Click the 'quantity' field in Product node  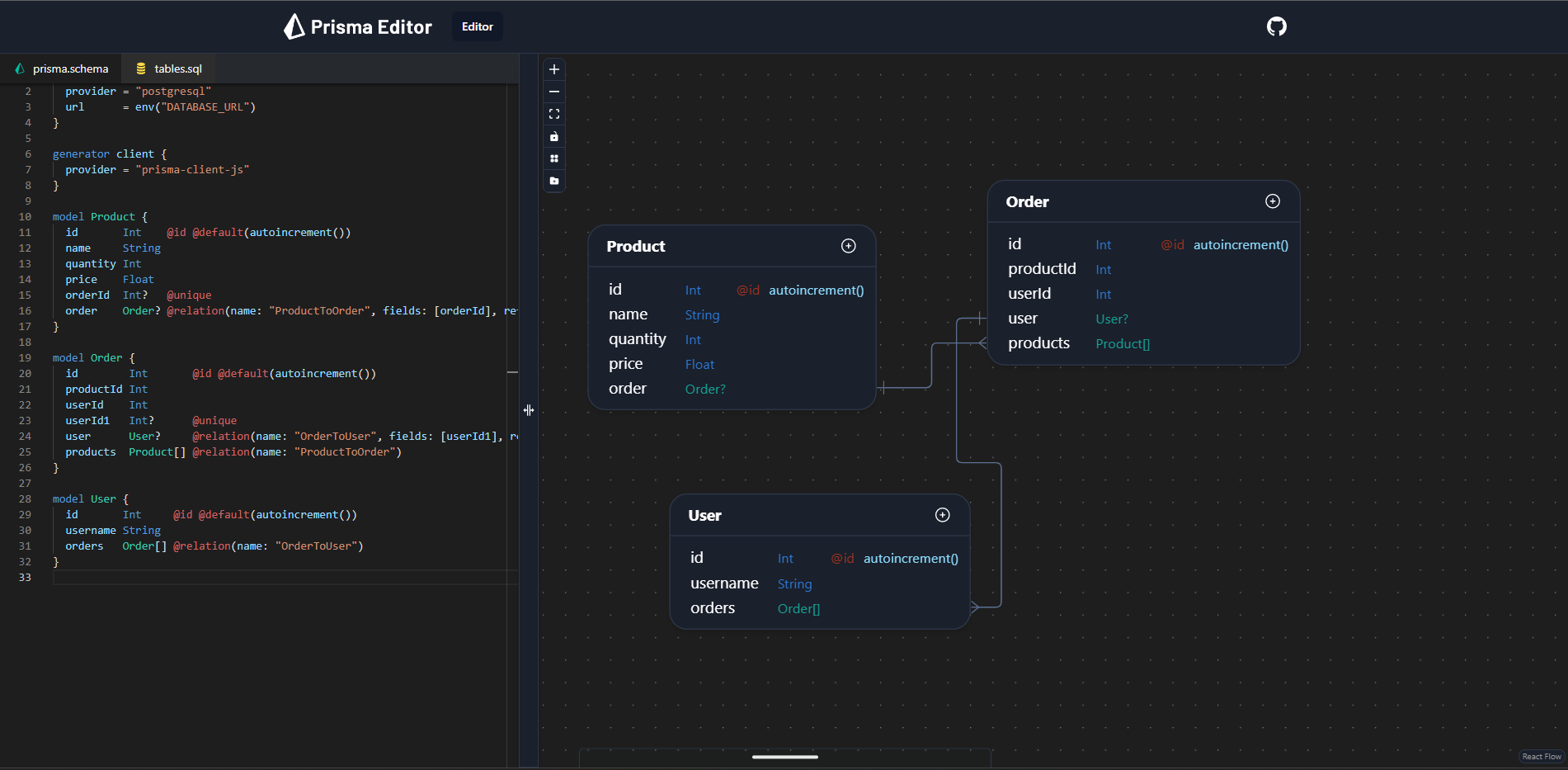point(637,339)
